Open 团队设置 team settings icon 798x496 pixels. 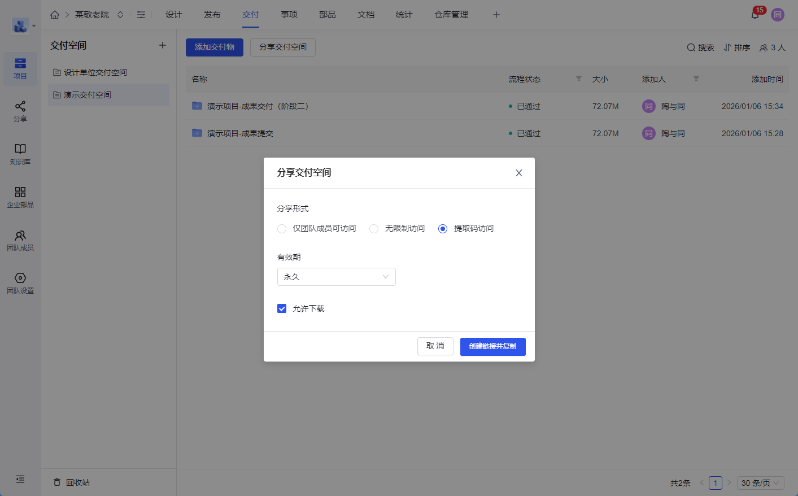click(20, 278)
